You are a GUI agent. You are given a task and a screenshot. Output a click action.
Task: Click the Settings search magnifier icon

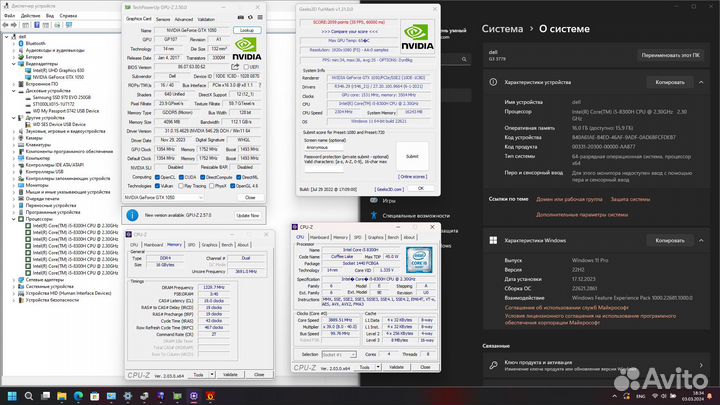click(x=464, y=59)
